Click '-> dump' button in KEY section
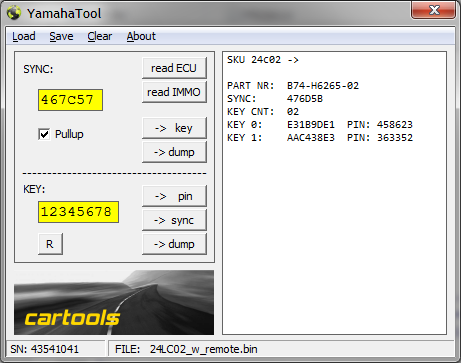461x363 pixels. tap(174, 244)
